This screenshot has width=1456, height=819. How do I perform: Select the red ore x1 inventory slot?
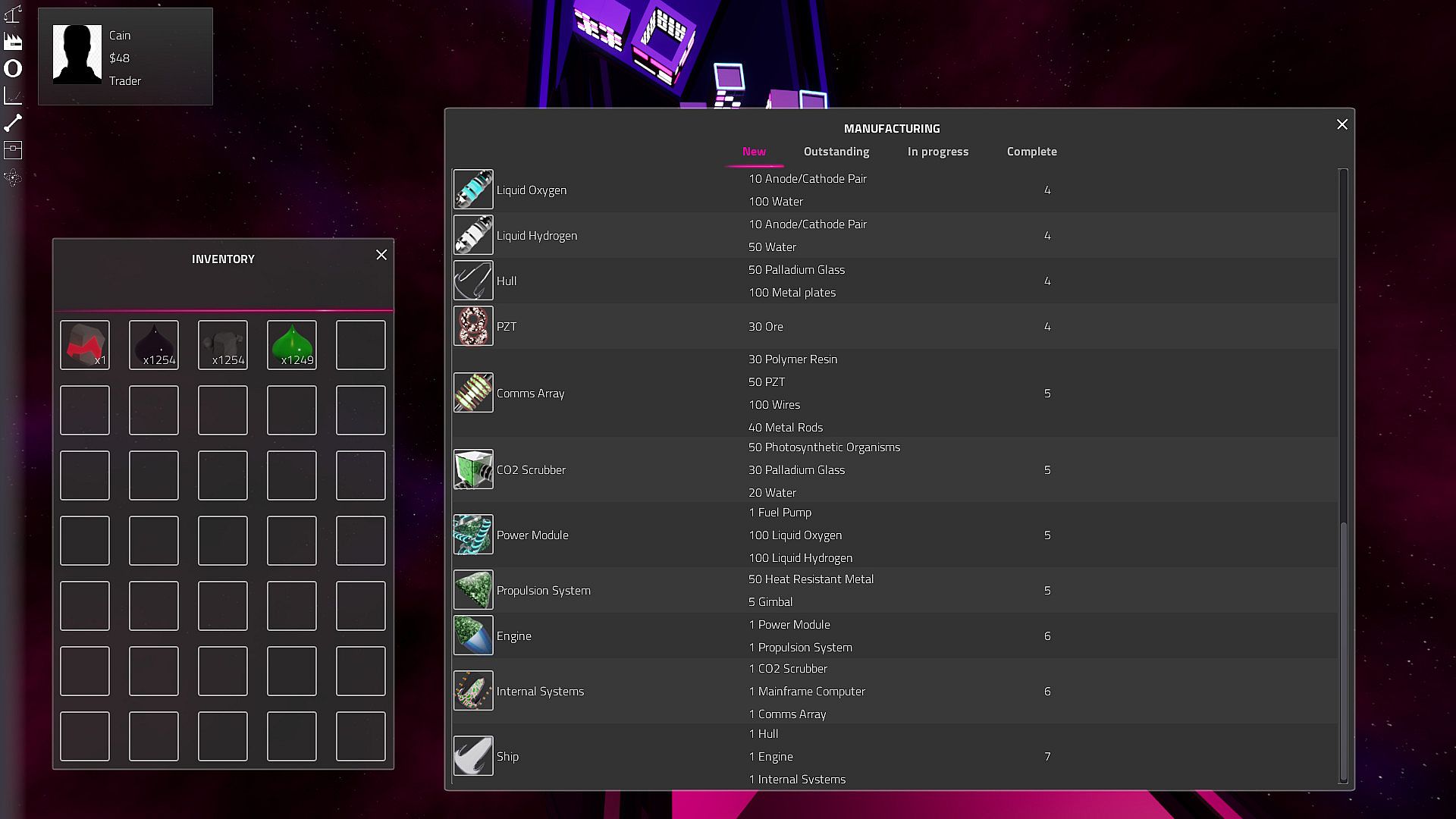coord(85,345)
